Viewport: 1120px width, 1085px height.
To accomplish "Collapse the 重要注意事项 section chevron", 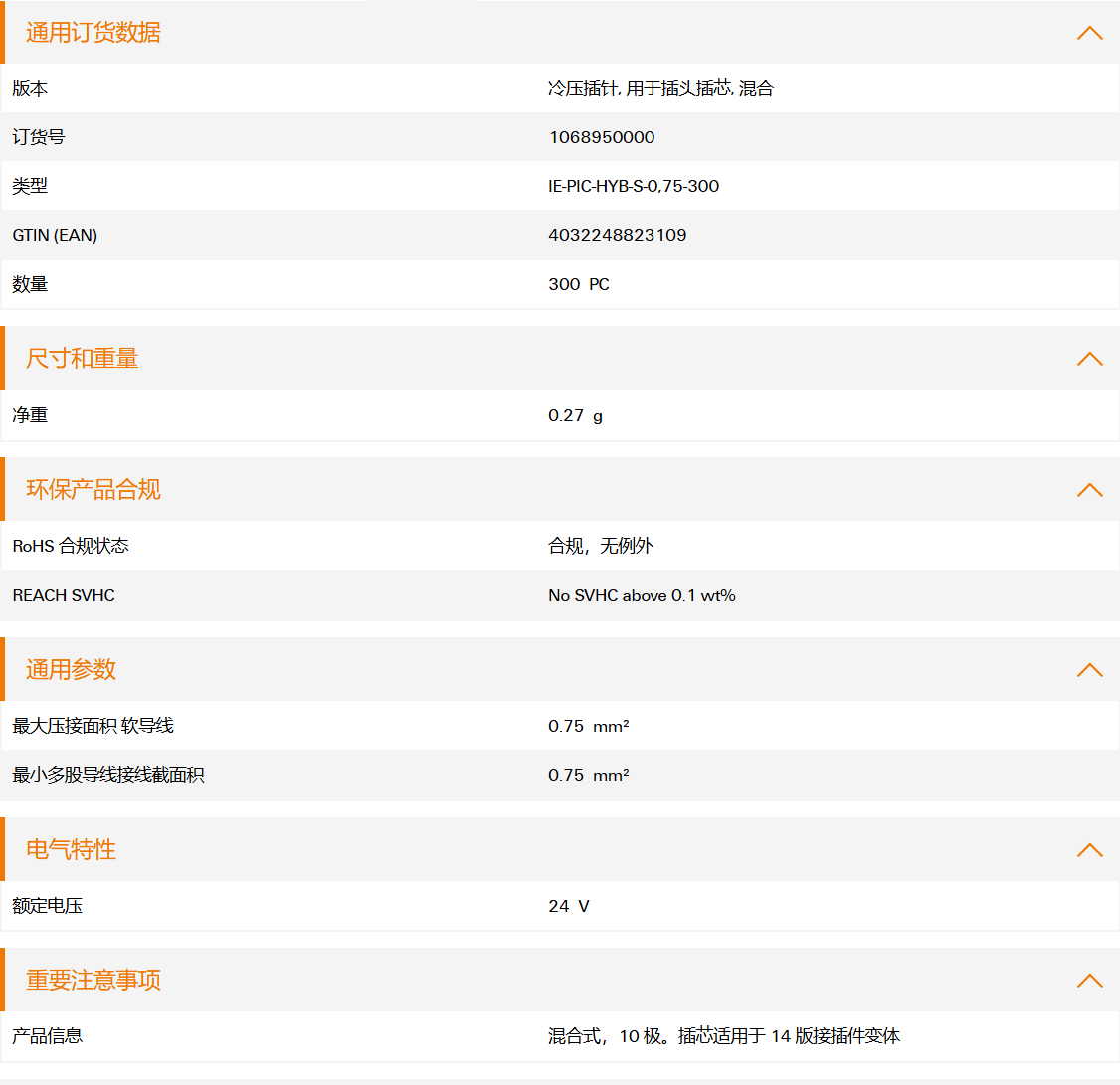I will 1089,980.
